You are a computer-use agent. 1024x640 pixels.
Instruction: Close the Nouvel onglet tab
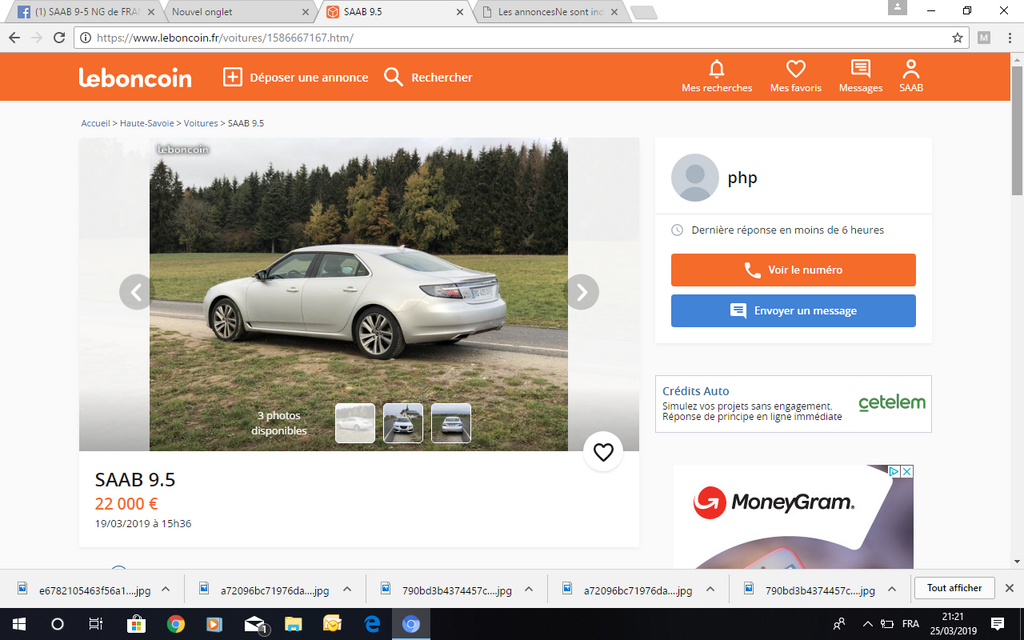306,12
